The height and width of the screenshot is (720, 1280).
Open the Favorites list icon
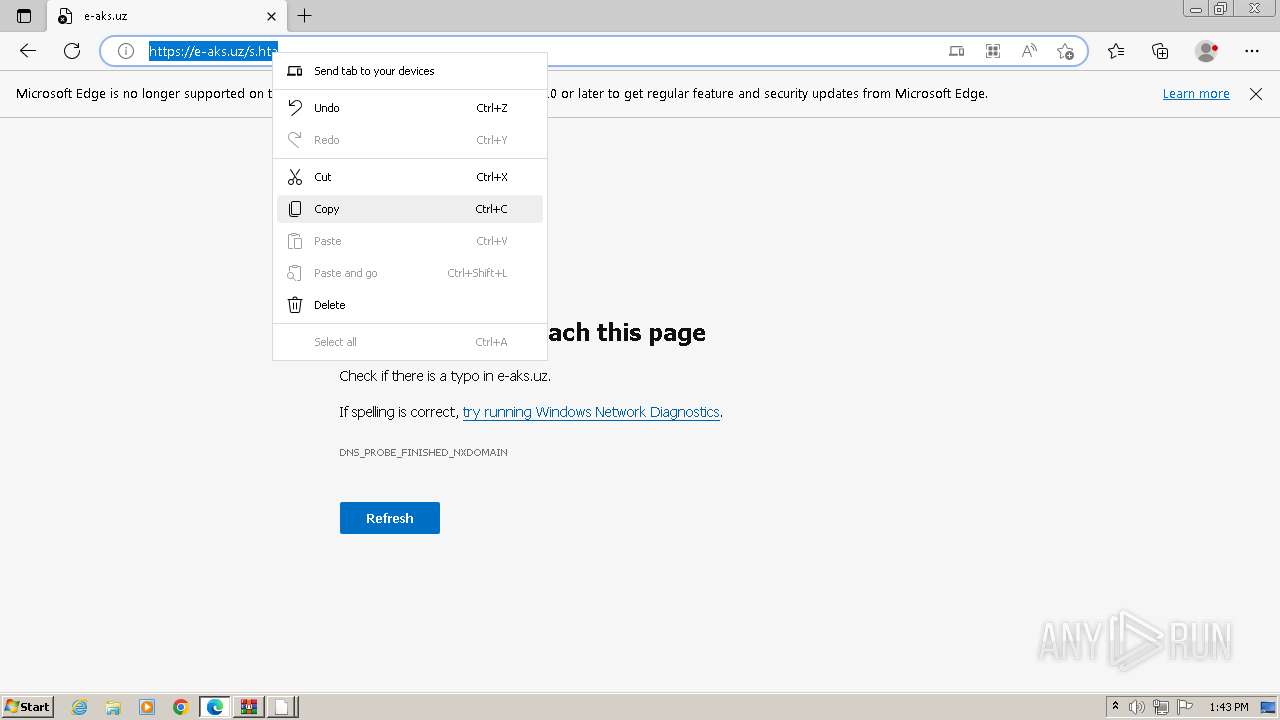click(x=1116, y=51)
